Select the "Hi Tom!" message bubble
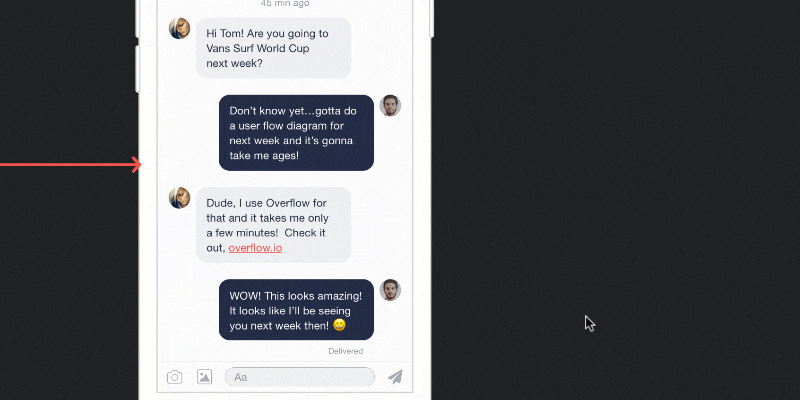This screenshot has width=800, height=400. [x=273, y=48]
